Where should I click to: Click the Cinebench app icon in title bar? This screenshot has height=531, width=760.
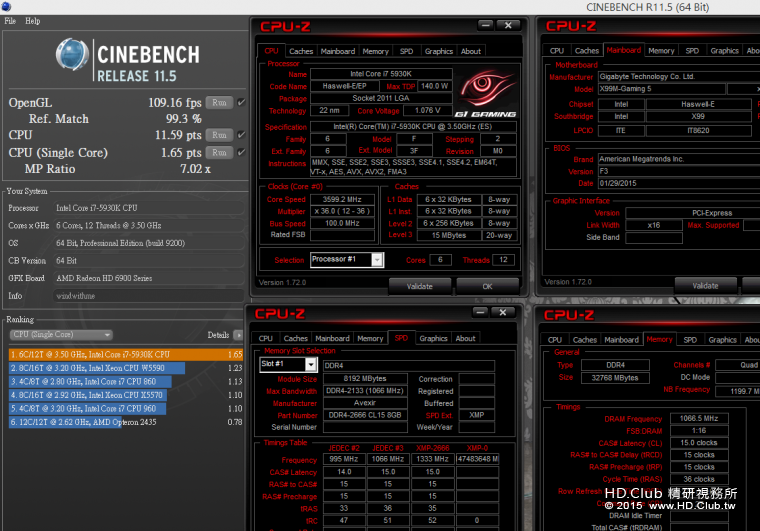[6, 6]
